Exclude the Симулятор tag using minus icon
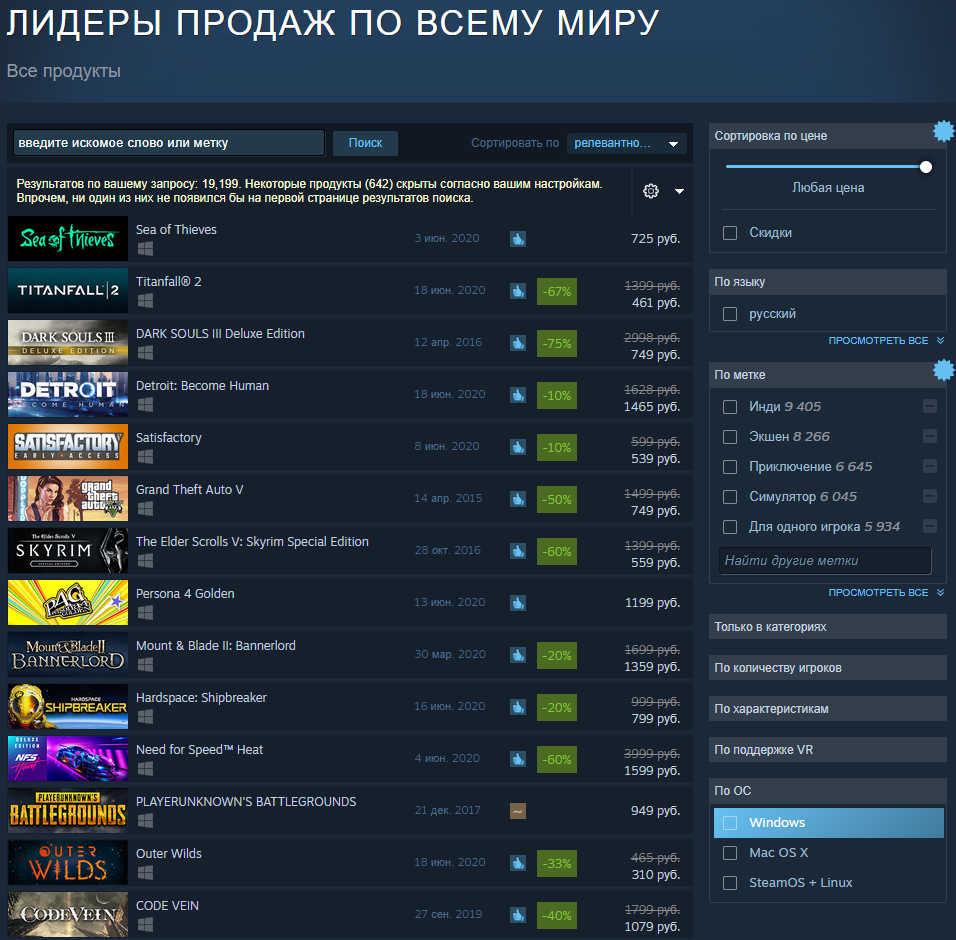The width and height of the screenshot is (956, 940). pyautogui.click(x=930, y=496)
